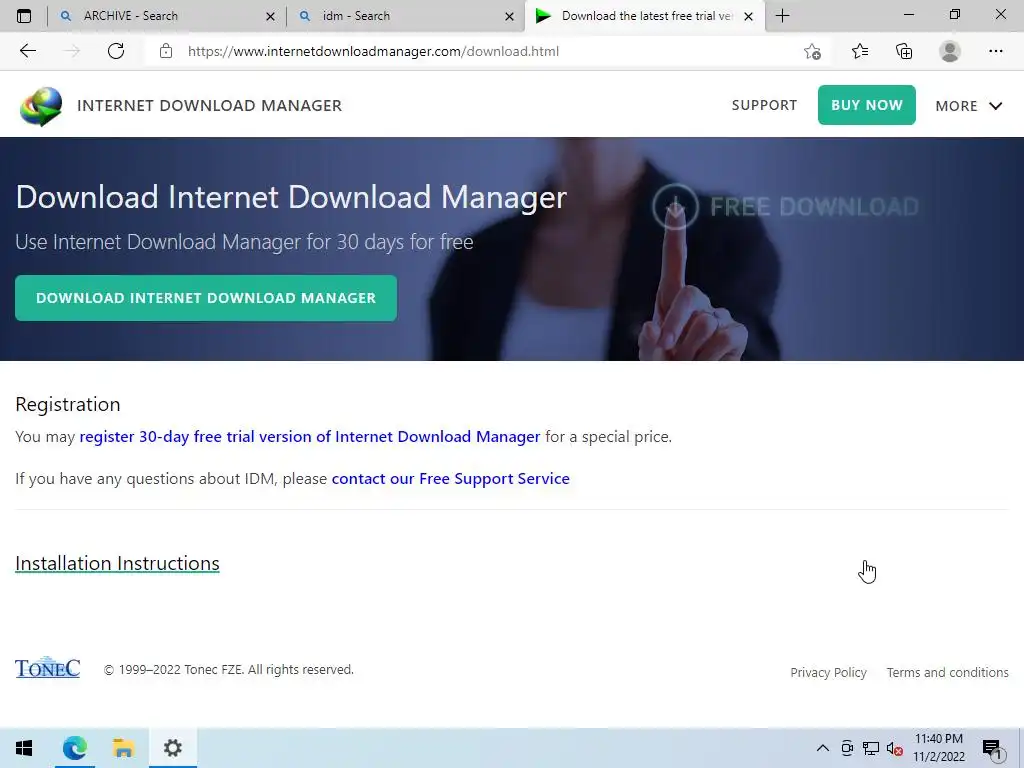1024x768 pixels.
Task: Click the Tonec logo in footer
Action: point(48,667)
